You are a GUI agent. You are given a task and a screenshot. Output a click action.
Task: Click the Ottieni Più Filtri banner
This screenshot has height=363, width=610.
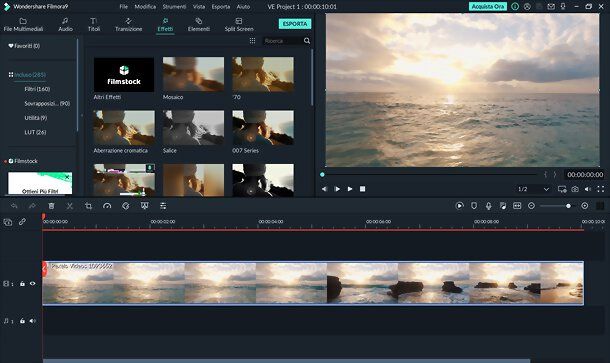[x=40, y=183]
